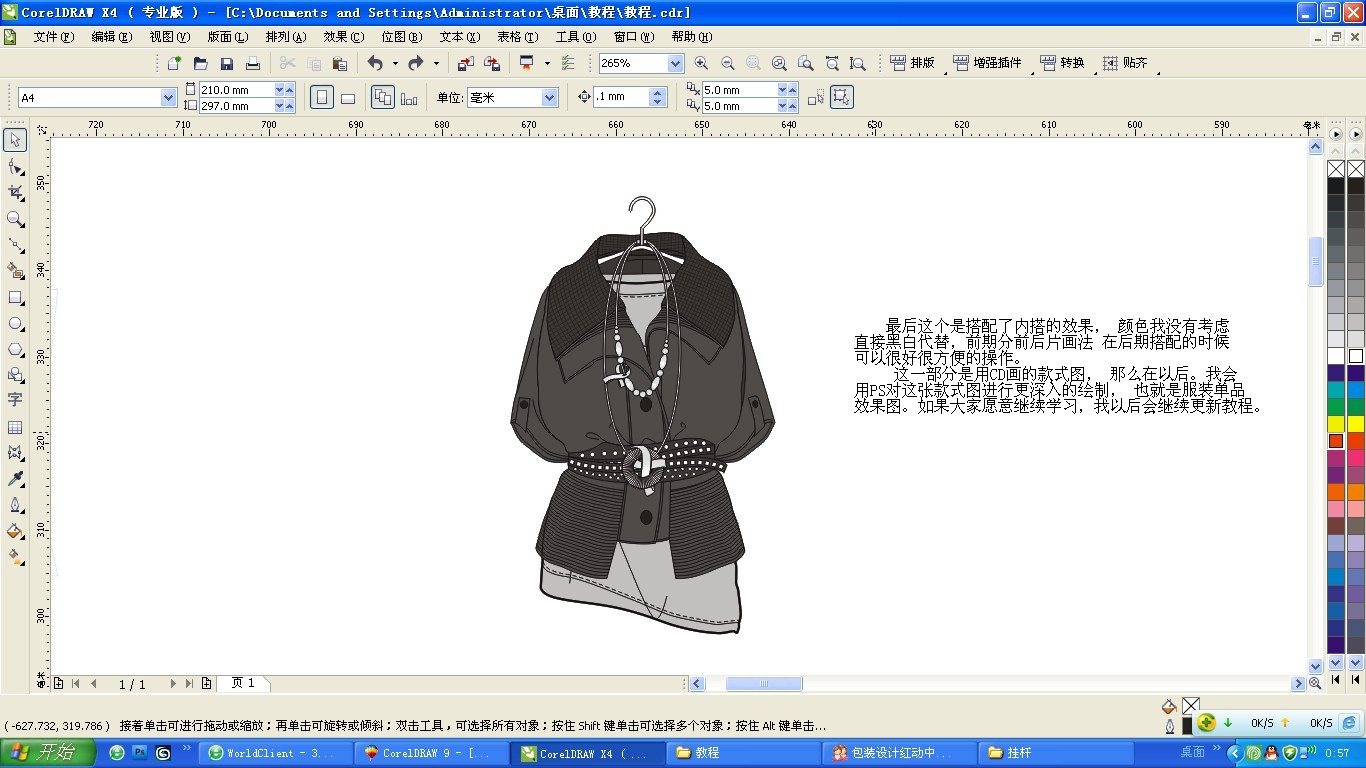Screen dimensions: 1366x768
Task: Open the Windows 开始 start button
Action: [48, 752]
